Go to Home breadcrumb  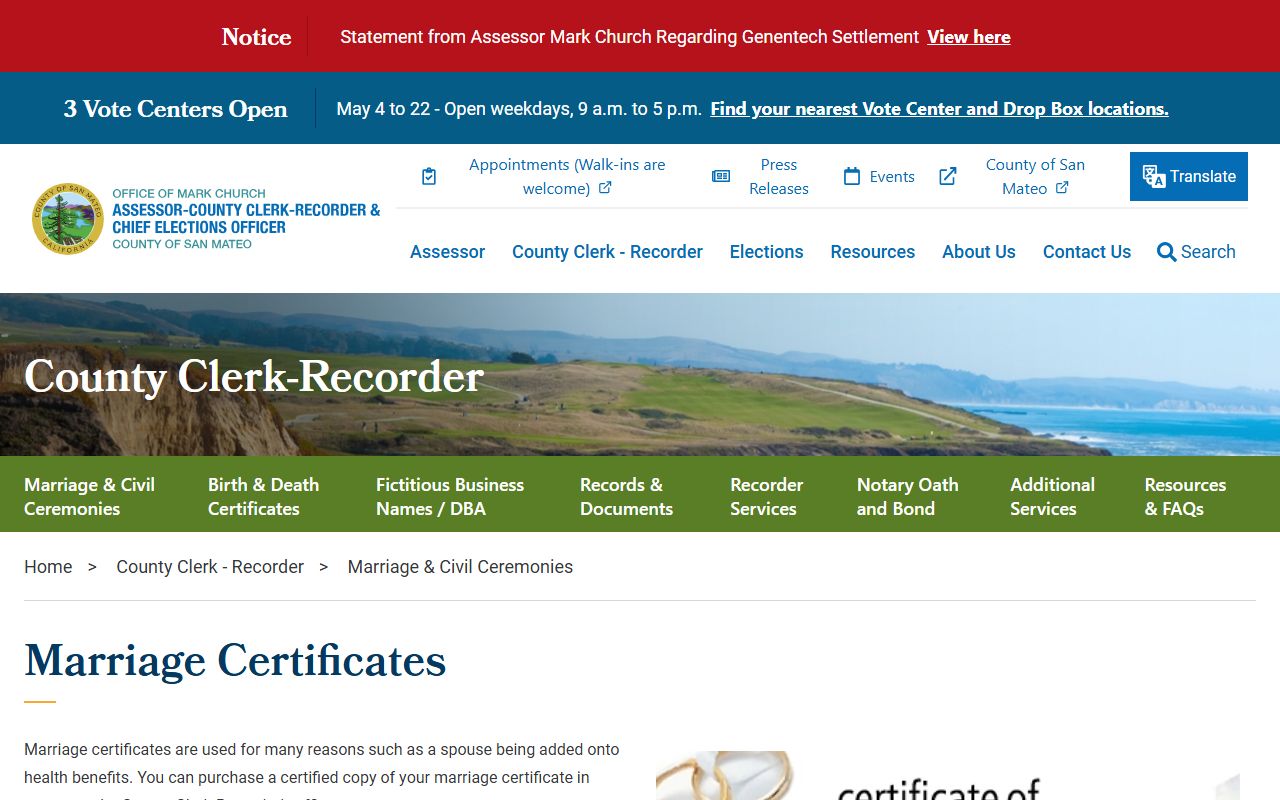(48, 567)
